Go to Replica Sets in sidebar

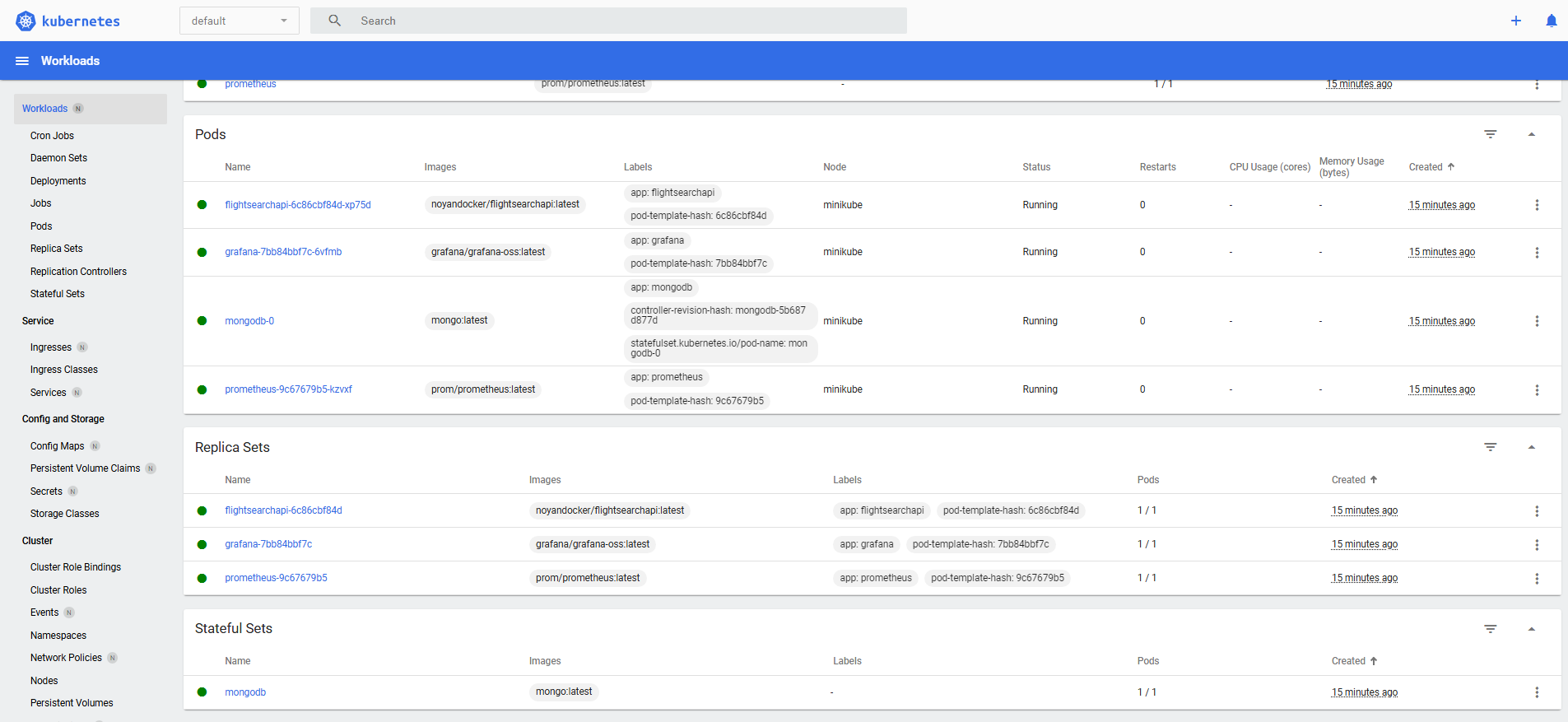[x=57, y=249]
